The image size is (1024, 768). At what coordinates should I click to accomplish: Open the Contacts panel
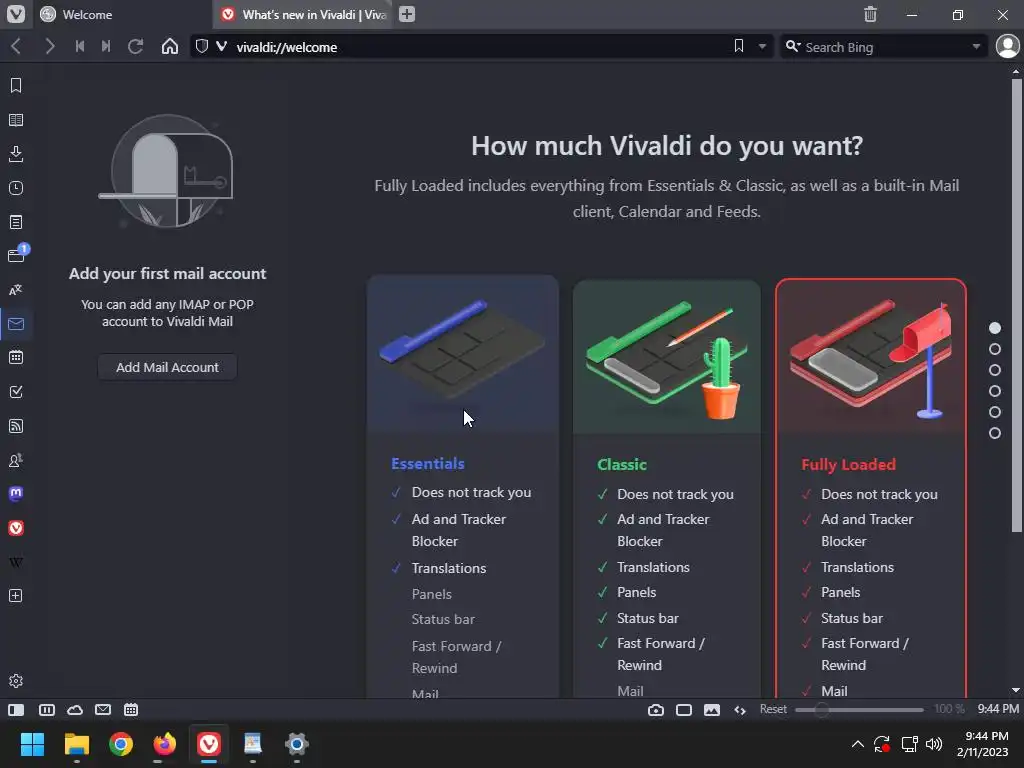tap(16, 460)
